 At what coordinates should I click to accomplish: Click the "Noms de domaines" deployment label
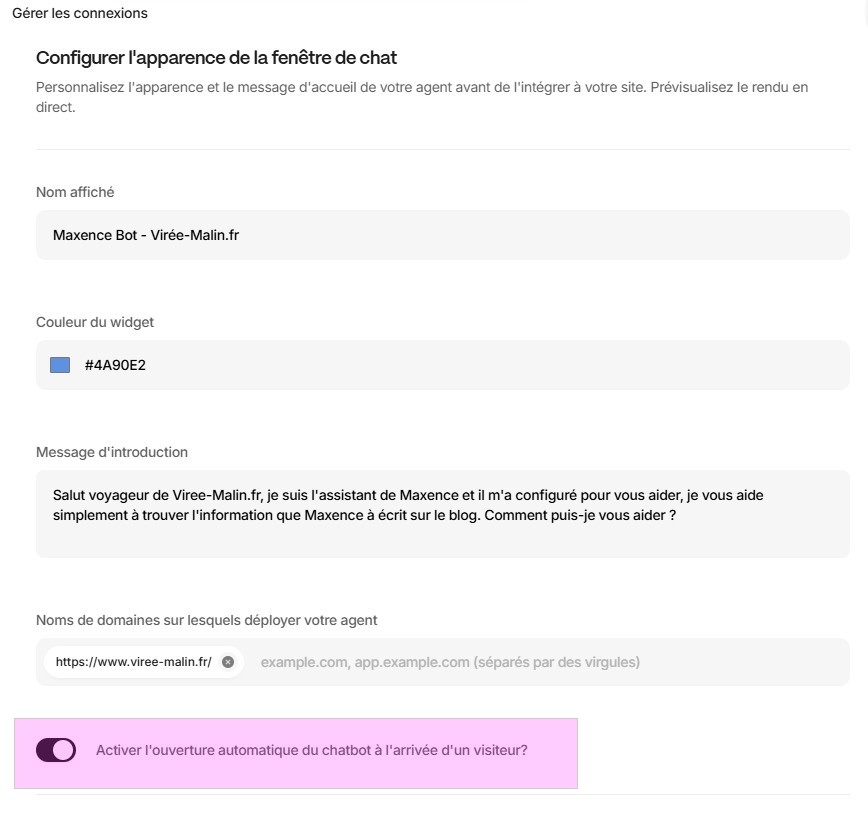pyautogui.click(x=207, y=620)
